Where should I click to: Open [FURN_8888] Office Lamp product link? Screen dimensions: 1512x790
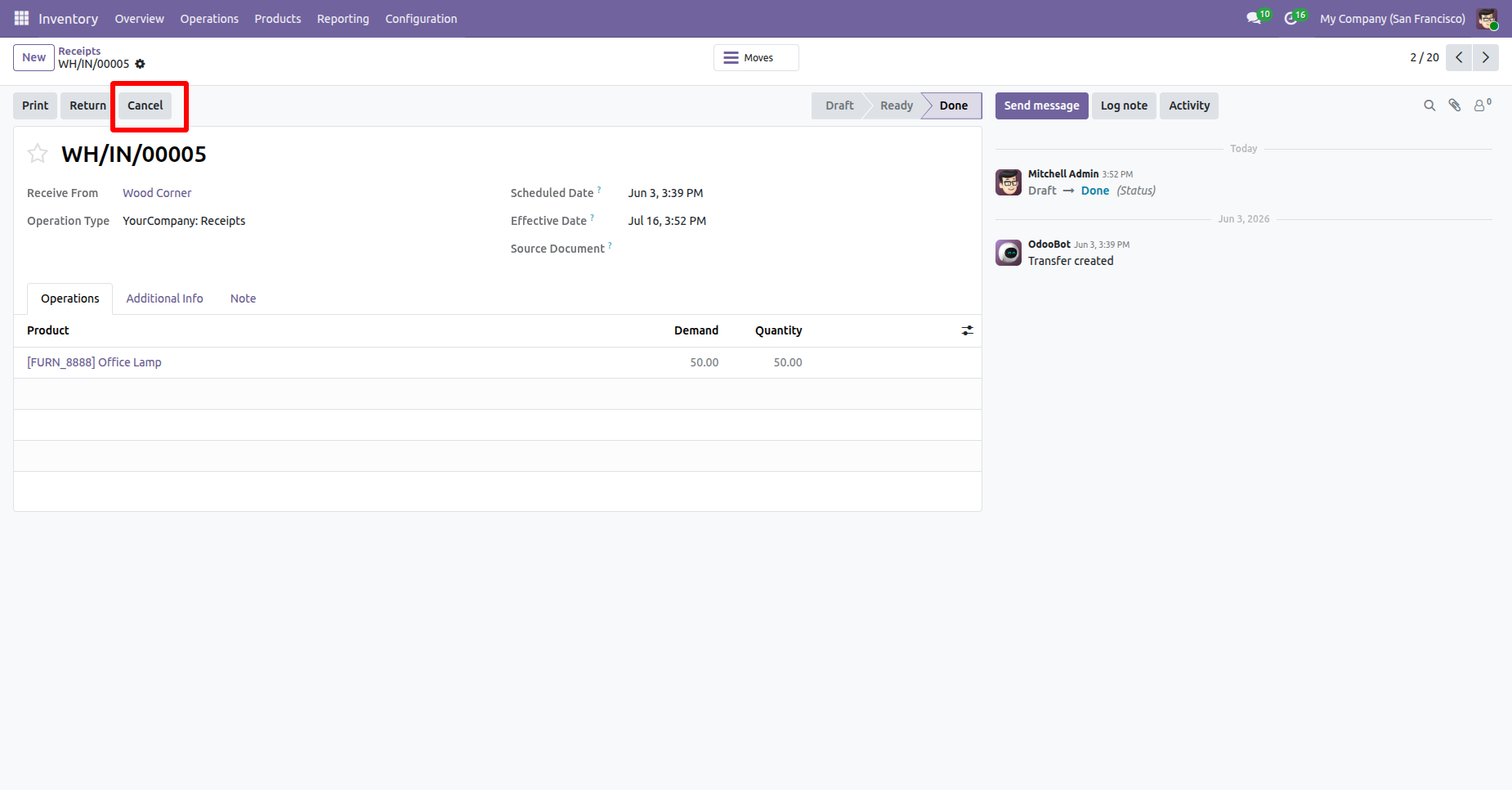pyautogui.click(x=94, y=362)
